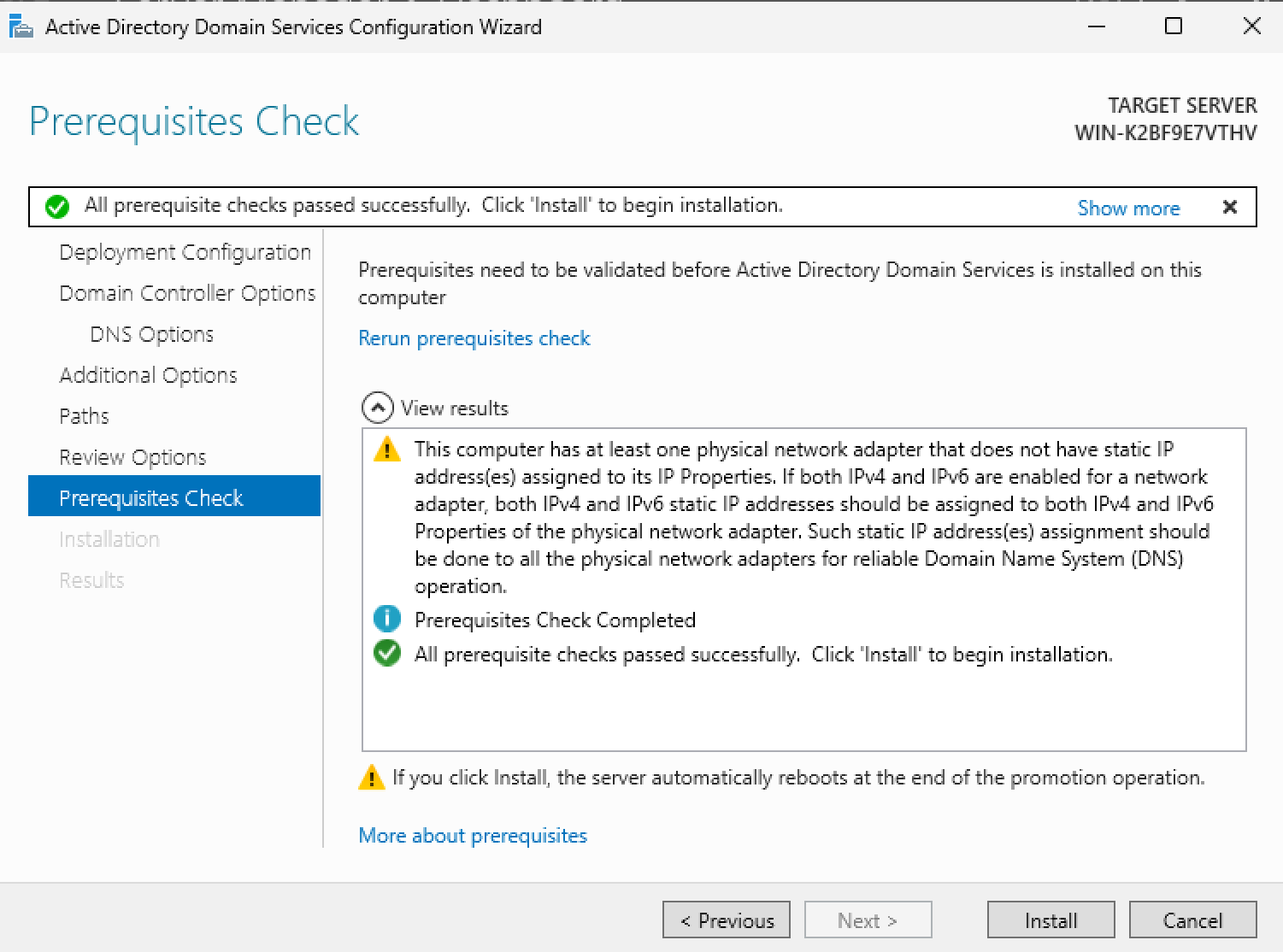Click the wizard app icon in title bar
This screenshot has height=952, width=1283.
[21, 26]
